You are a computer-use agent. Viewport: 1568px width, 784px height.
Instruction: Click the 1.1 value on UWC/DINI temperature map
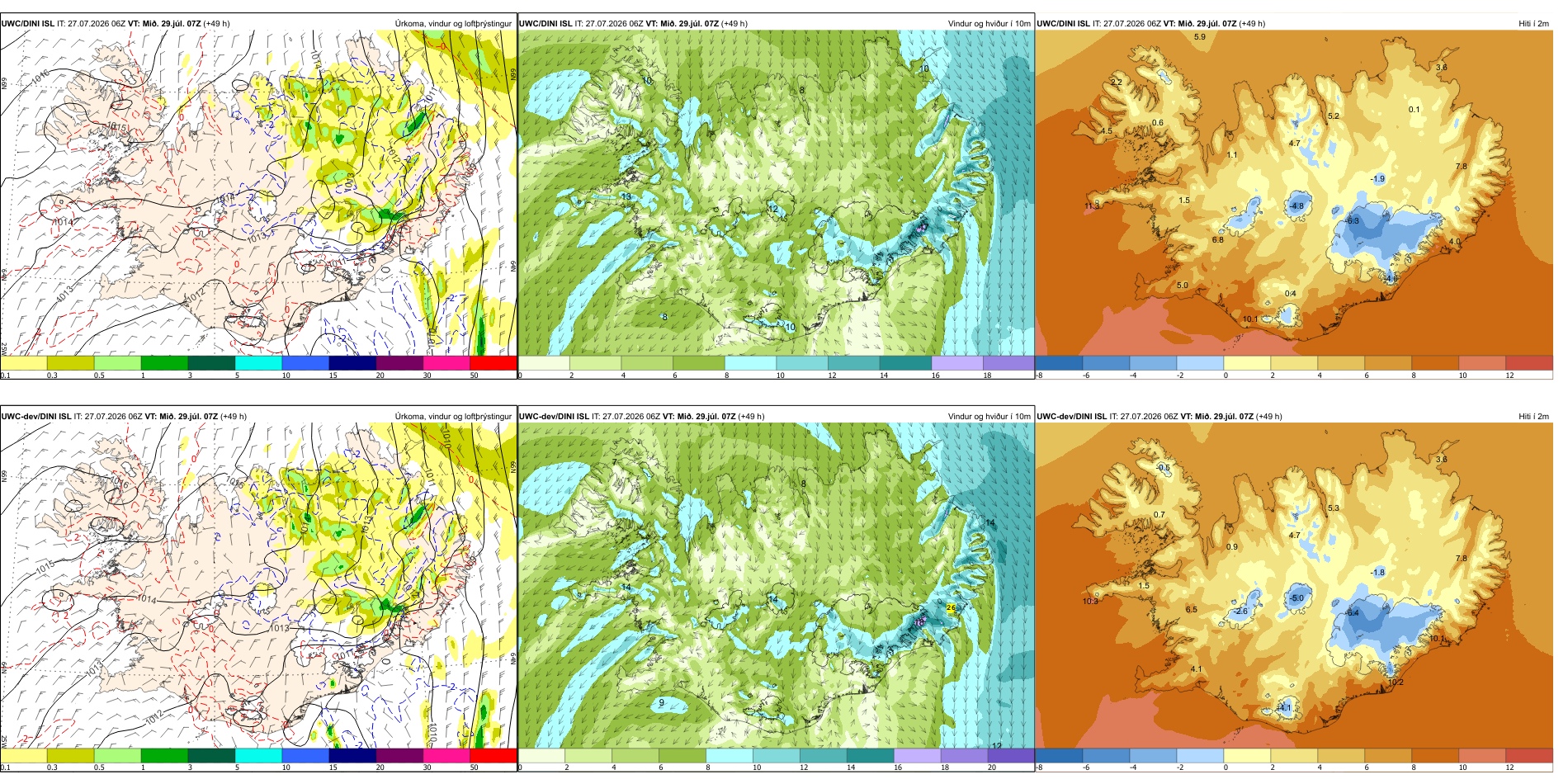click(x=1232, y=155)
